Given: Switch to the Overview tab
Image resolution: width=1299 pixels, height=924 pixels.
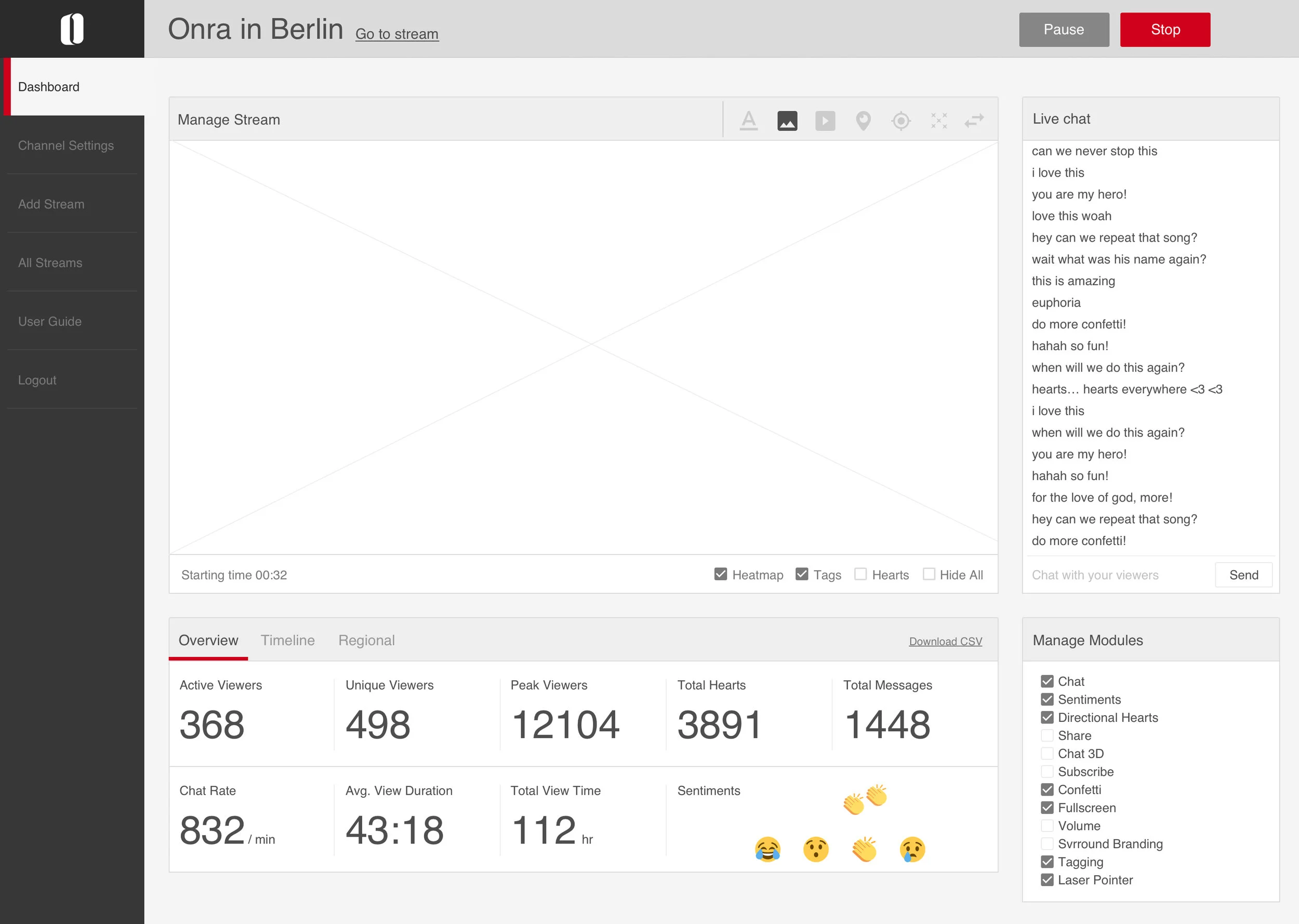Looking at the screenshot, I should click(x=208, y=640).
